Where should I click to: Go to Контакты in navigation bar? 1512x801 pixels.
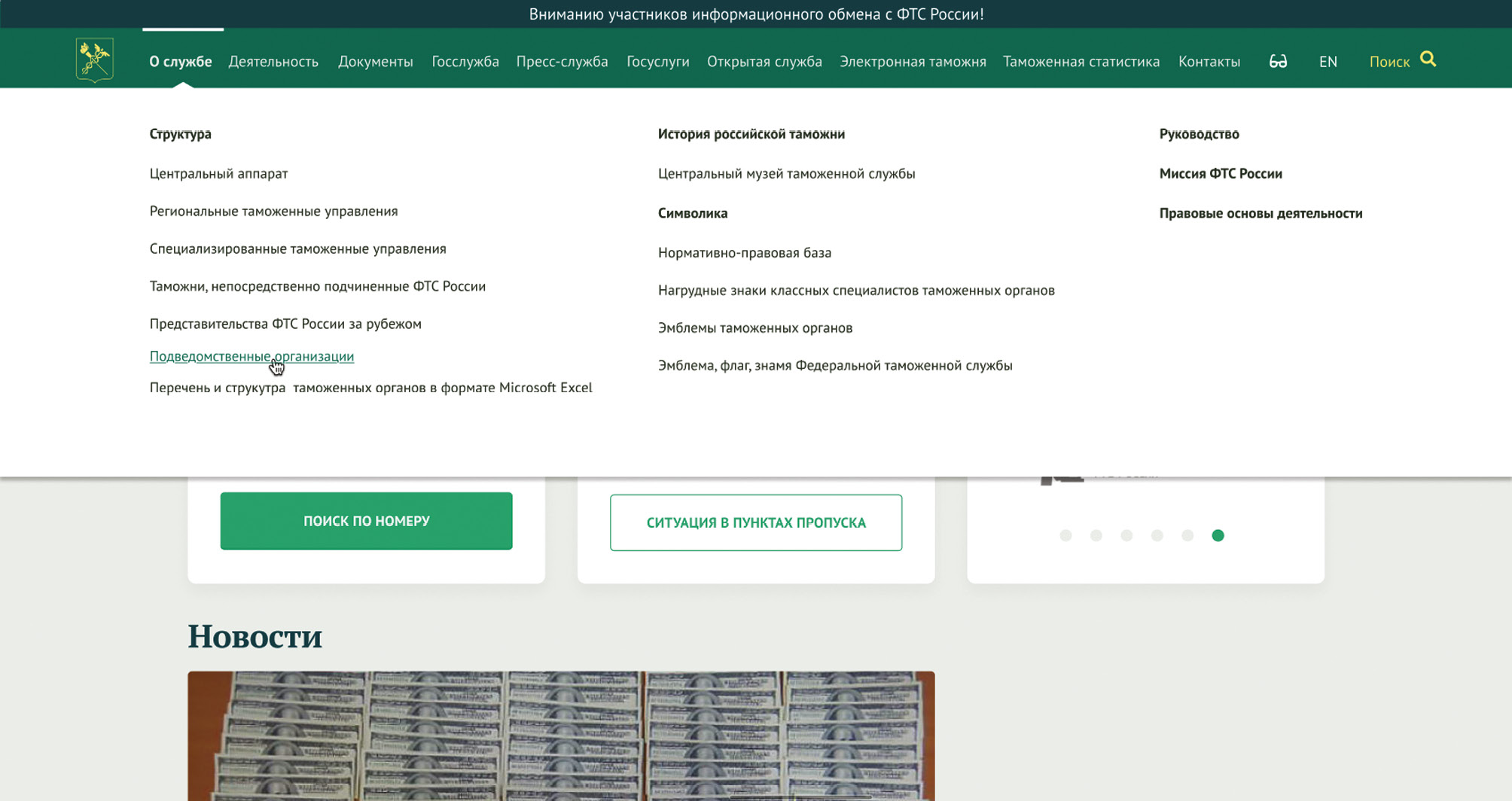(x=1209, y=62)
